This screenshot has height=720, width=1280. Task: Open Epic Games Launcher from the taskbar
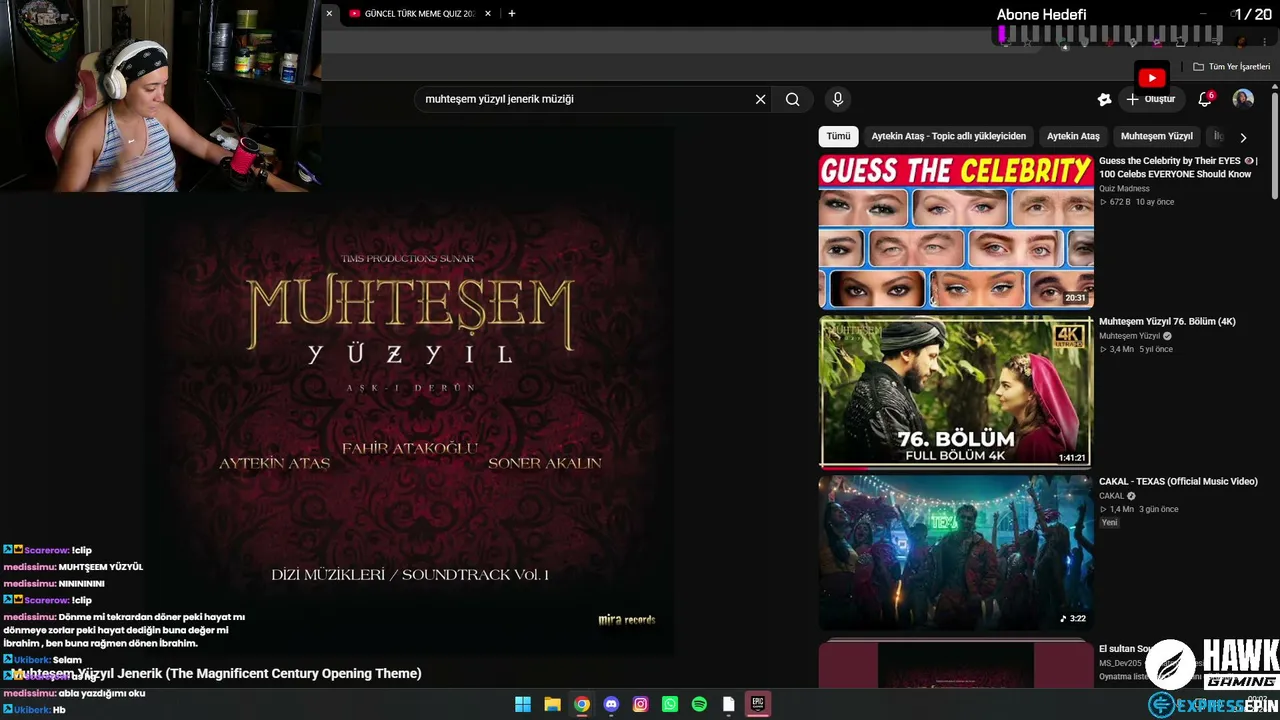758,704
